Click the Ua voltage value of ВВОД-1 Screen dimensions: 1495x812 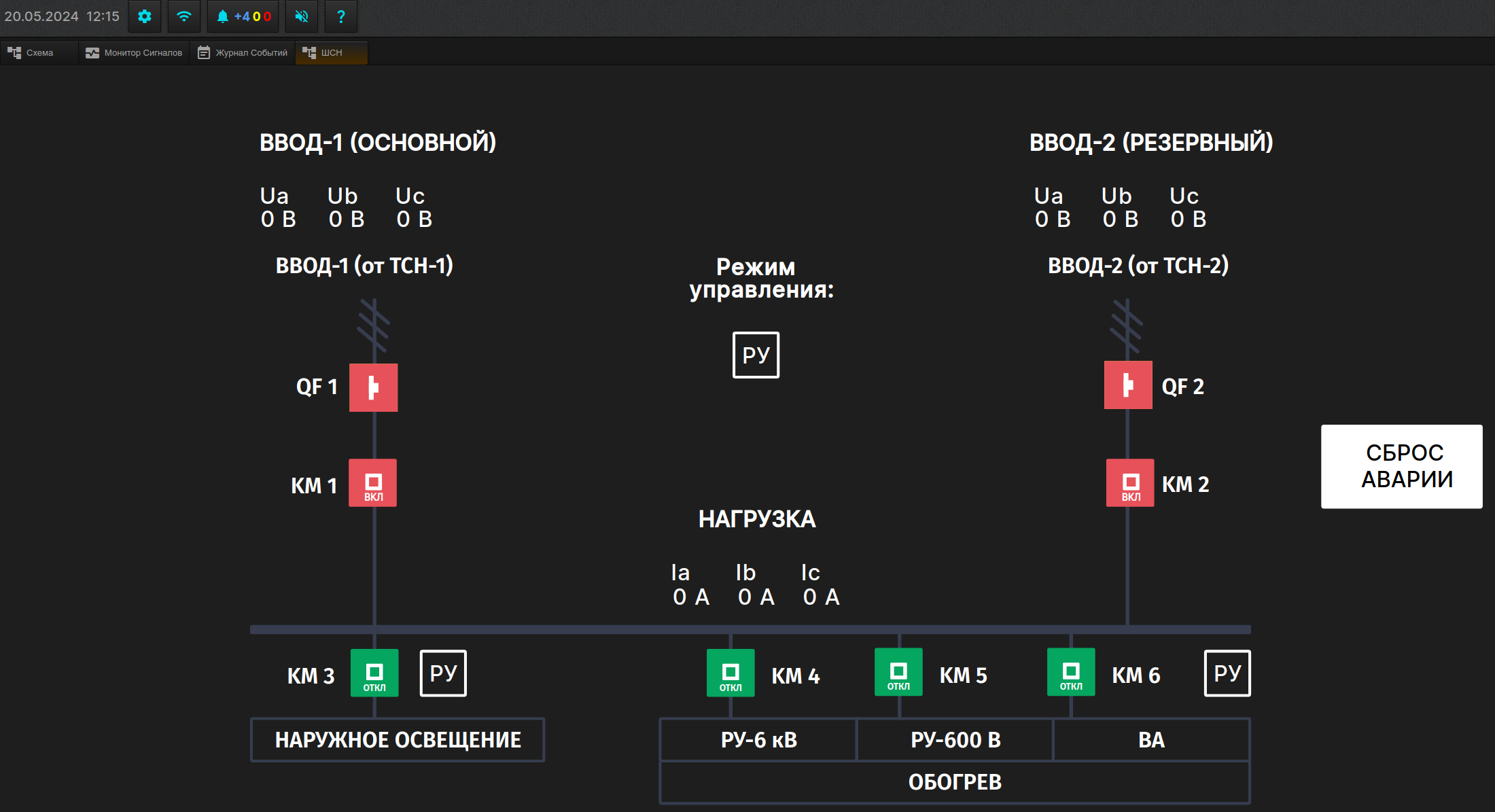point(279,219)
